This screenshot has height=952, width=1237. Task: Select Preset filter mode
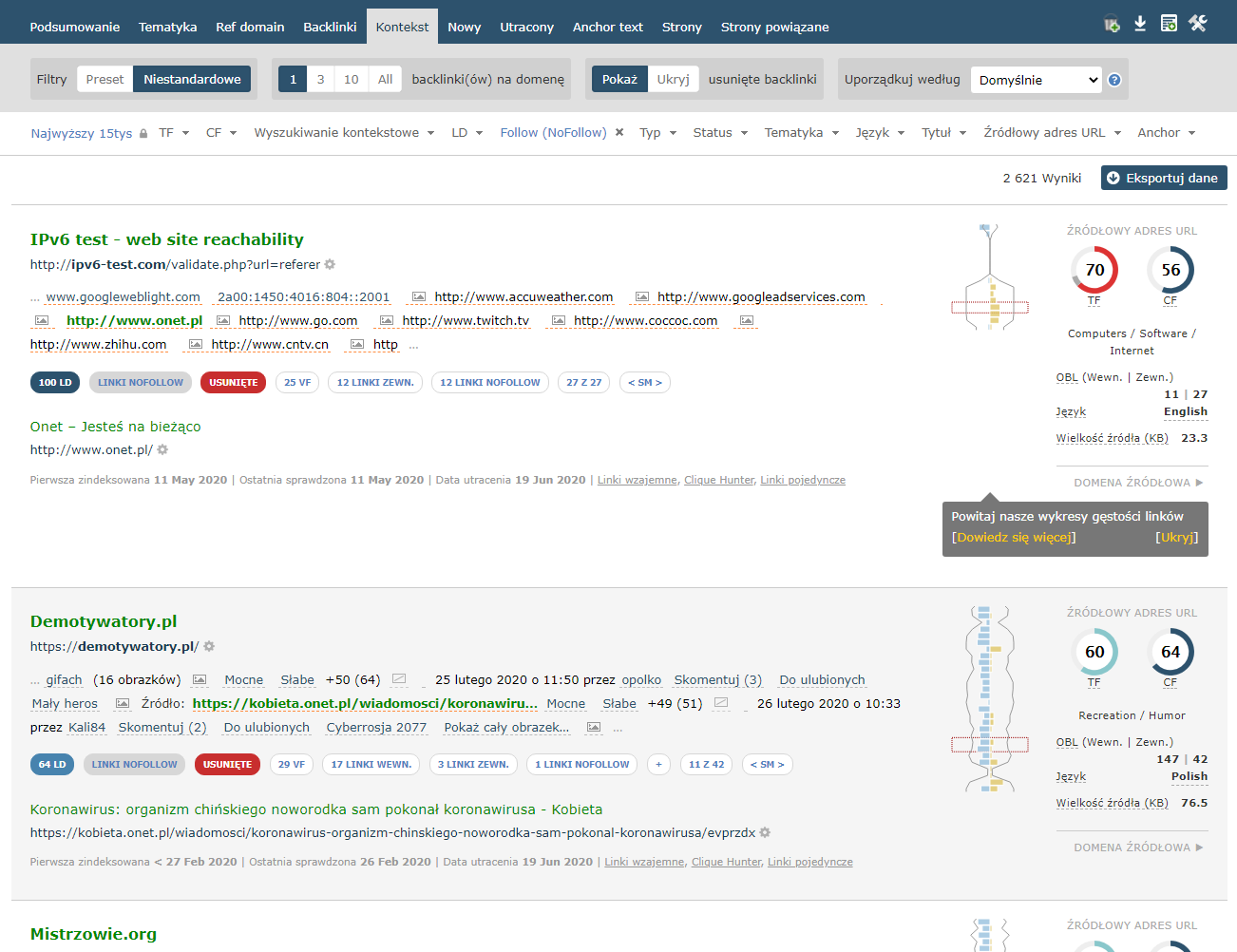tap(105, 79)
